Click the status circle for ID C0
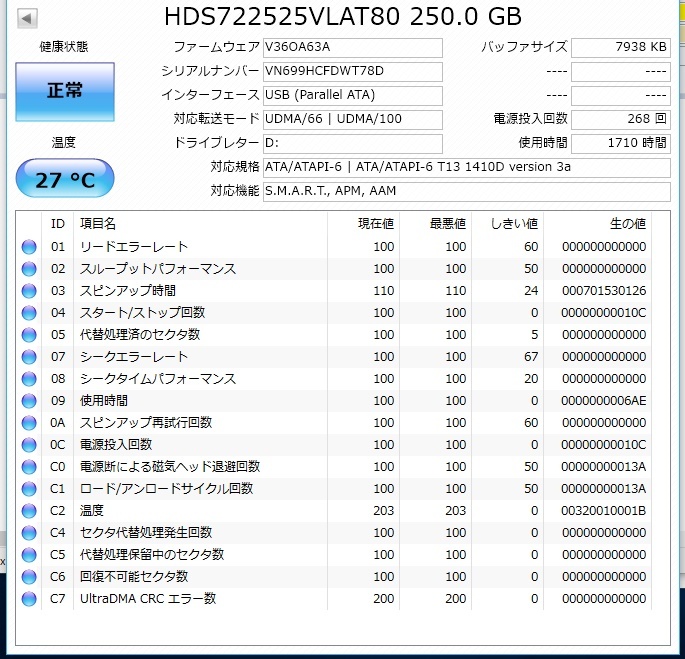 coord(29,467)
